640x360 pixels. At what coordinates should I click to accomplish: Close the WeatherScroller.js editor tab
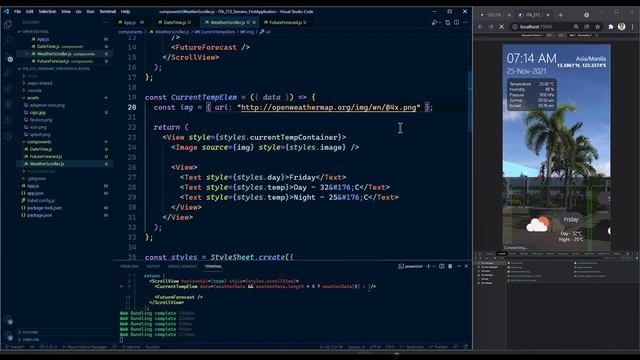click(x=254, y=22)
